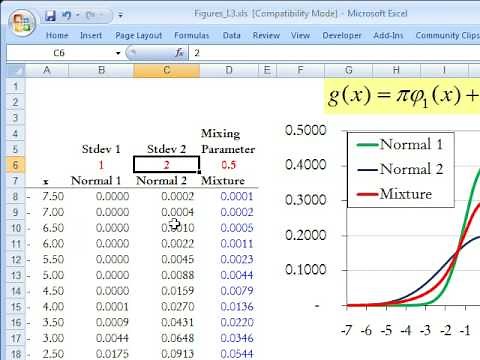The height and width of the screenshot is (360, 480).
Task: Switch to the Insert tab
Action: [x=91, y=35]
